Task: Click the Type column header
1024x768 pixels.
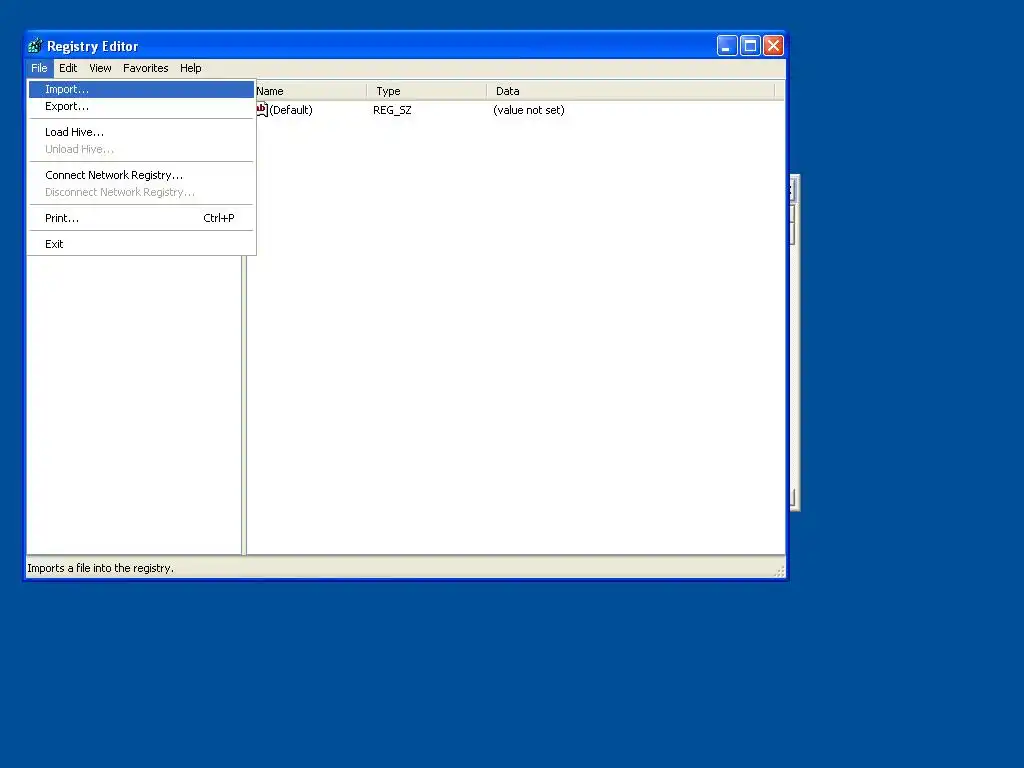Action: point(426,91)
